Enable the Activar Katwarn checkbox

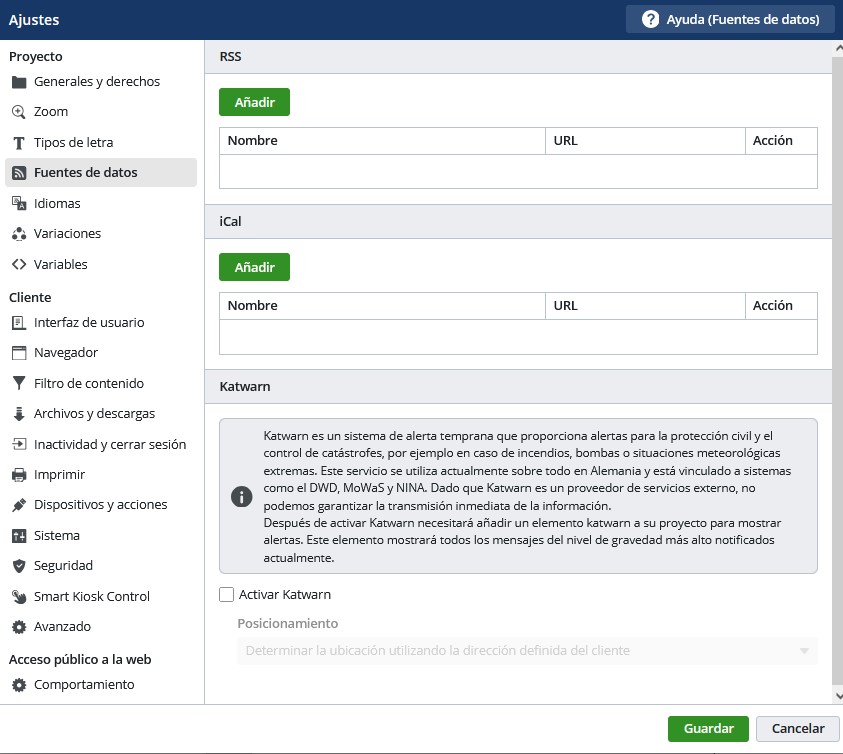pos(227,595)
